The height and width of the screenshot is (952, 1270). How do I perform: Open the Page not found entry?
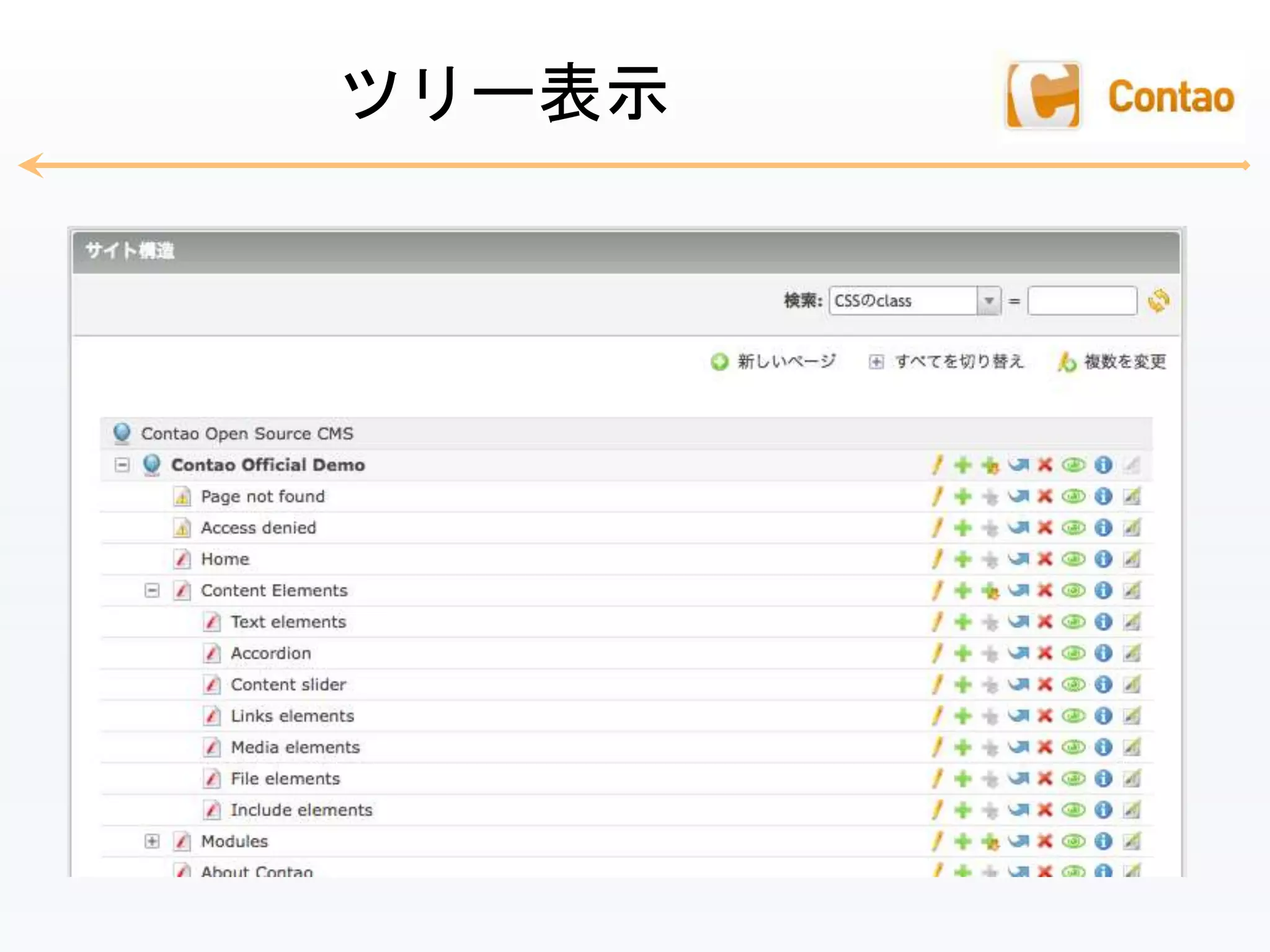[263, 496]
